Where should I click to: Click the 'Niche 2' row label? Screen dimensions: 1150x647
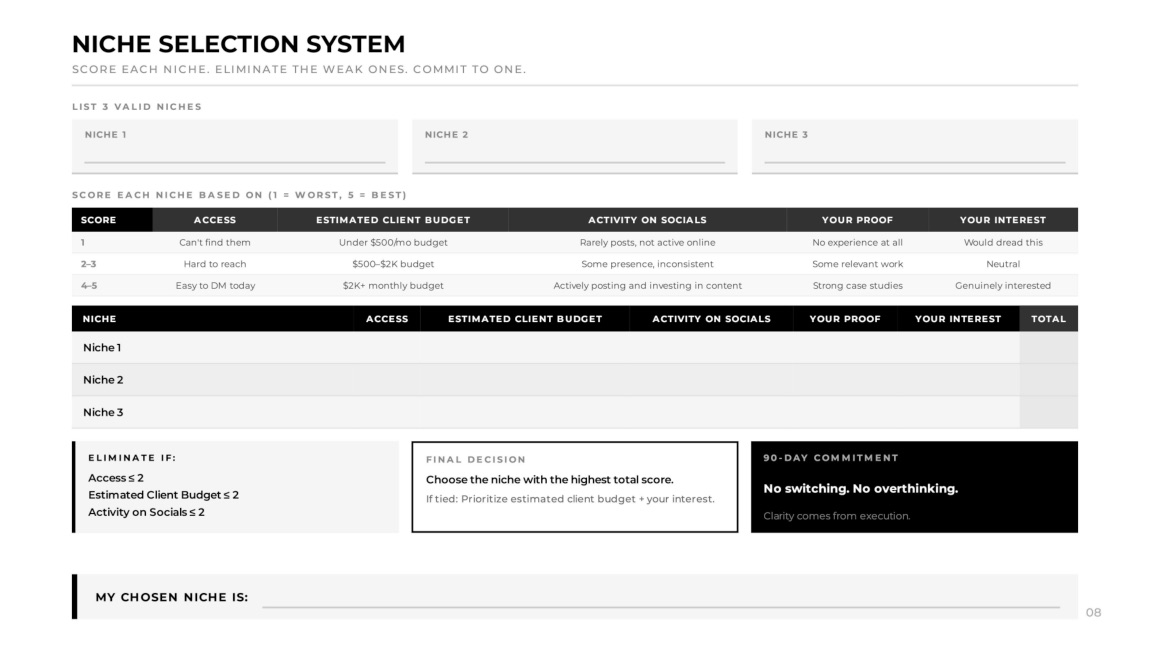103,380
